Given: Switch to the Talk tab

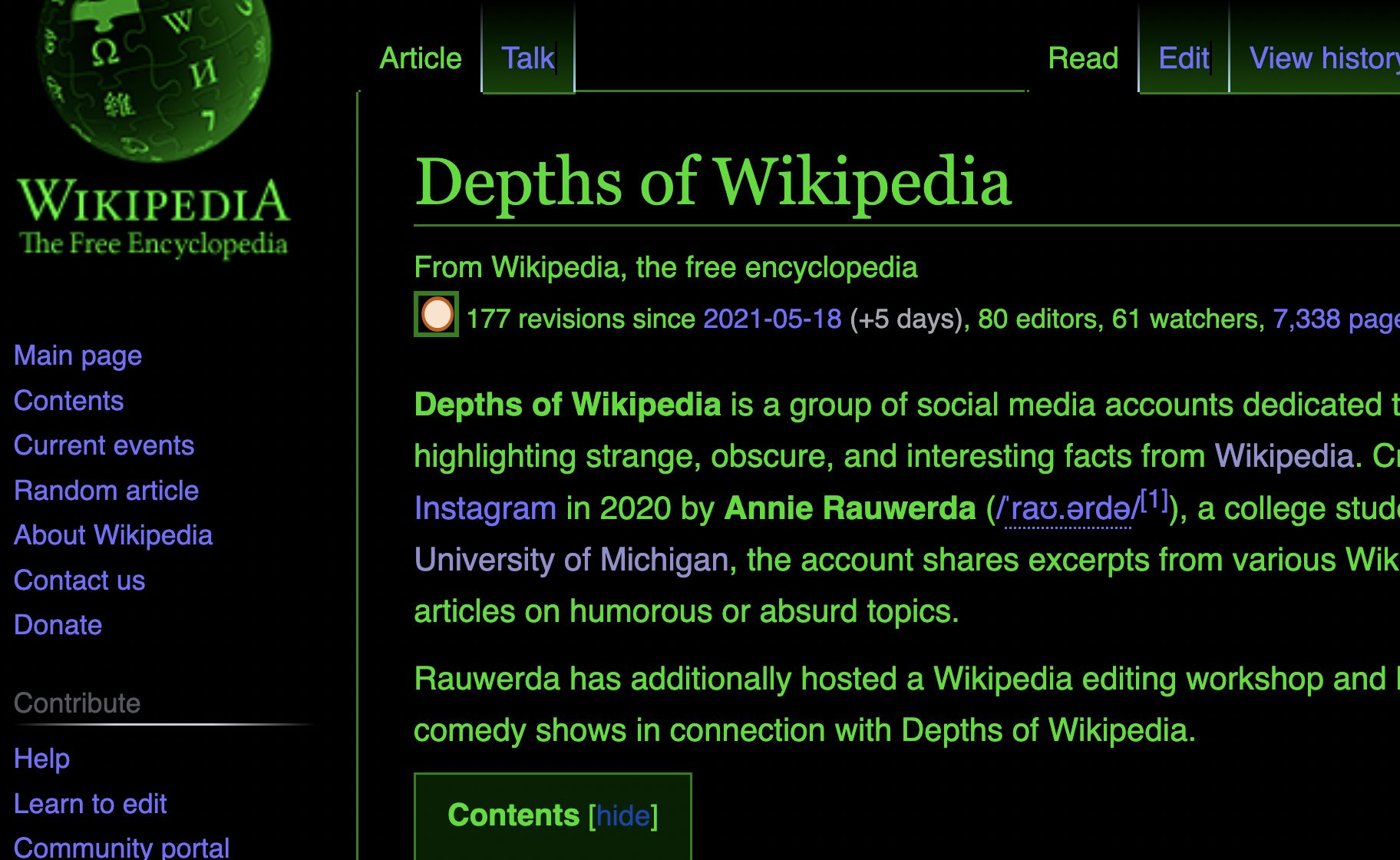Looking at the screenshot, I should coord(528,58).
